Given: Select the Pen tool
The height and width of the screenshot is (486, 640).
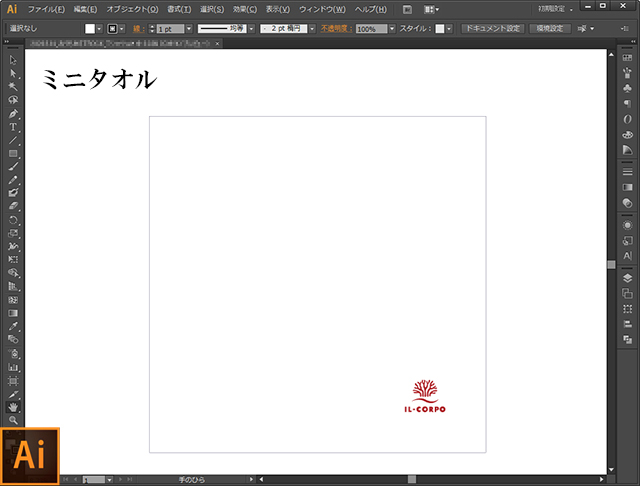Looking at the screenshot, I should [x=13, y=114].
